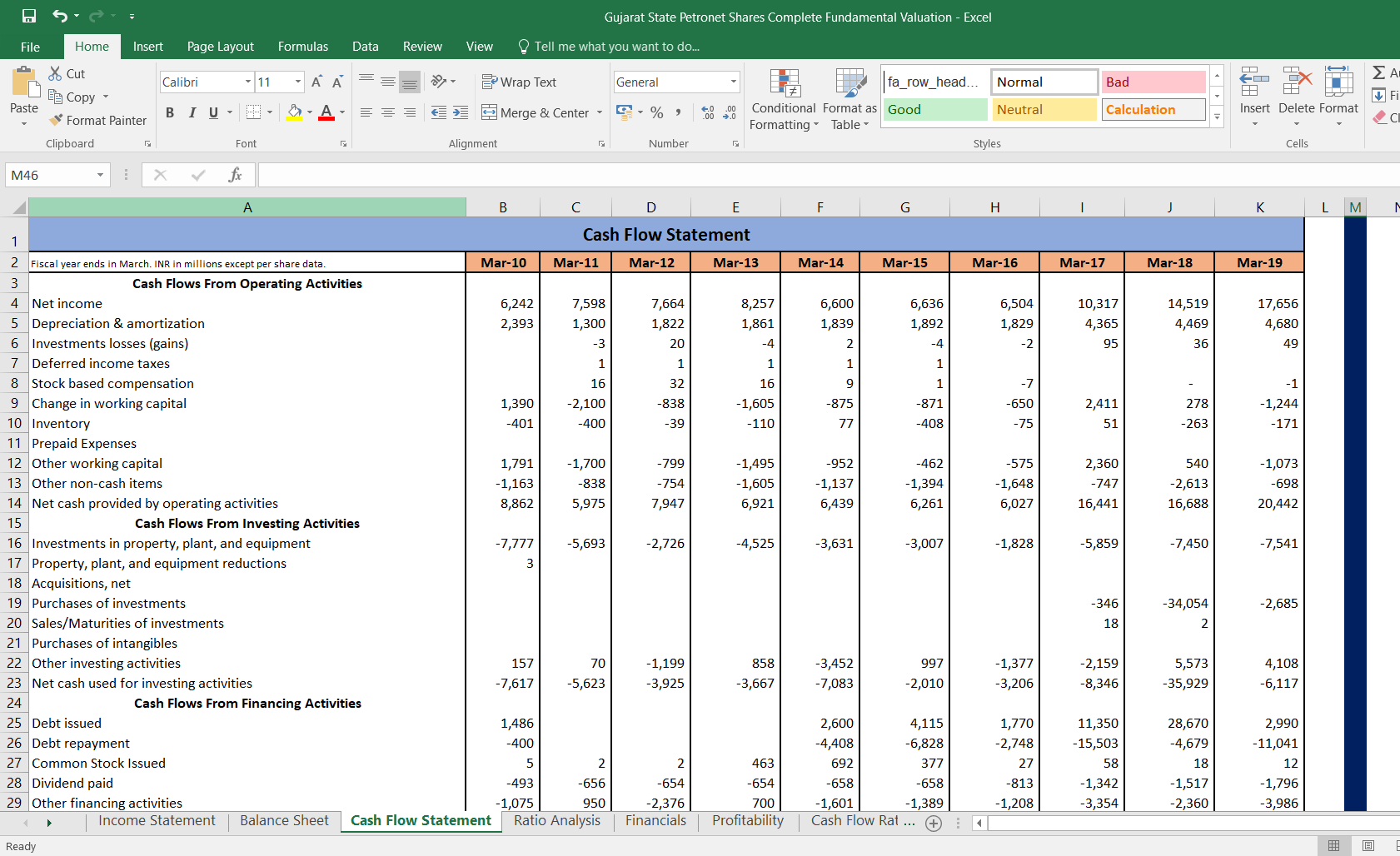Decrease font size with the small A icon

pyautogui.click(x=337, y=82)
